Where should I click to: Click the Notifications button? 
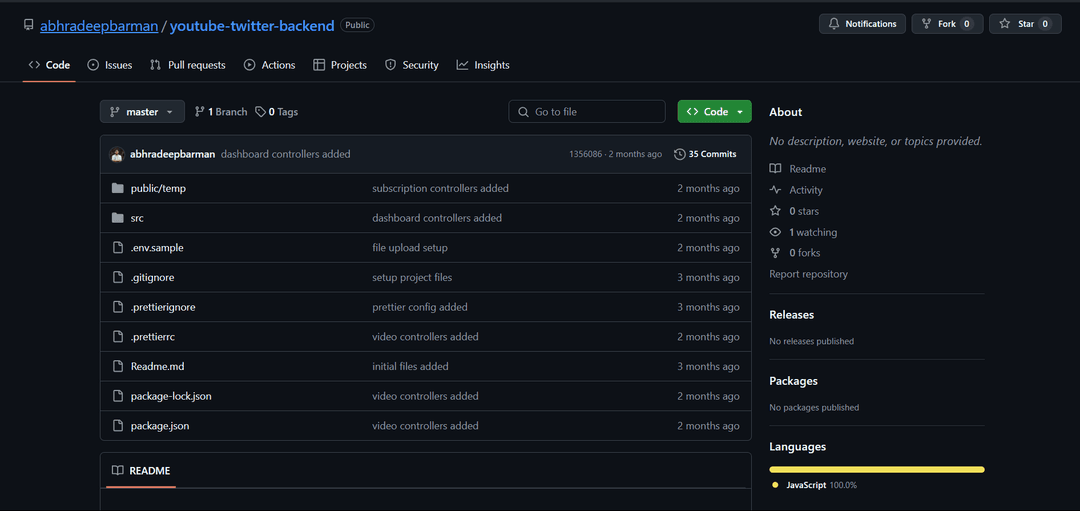[862, 24]
